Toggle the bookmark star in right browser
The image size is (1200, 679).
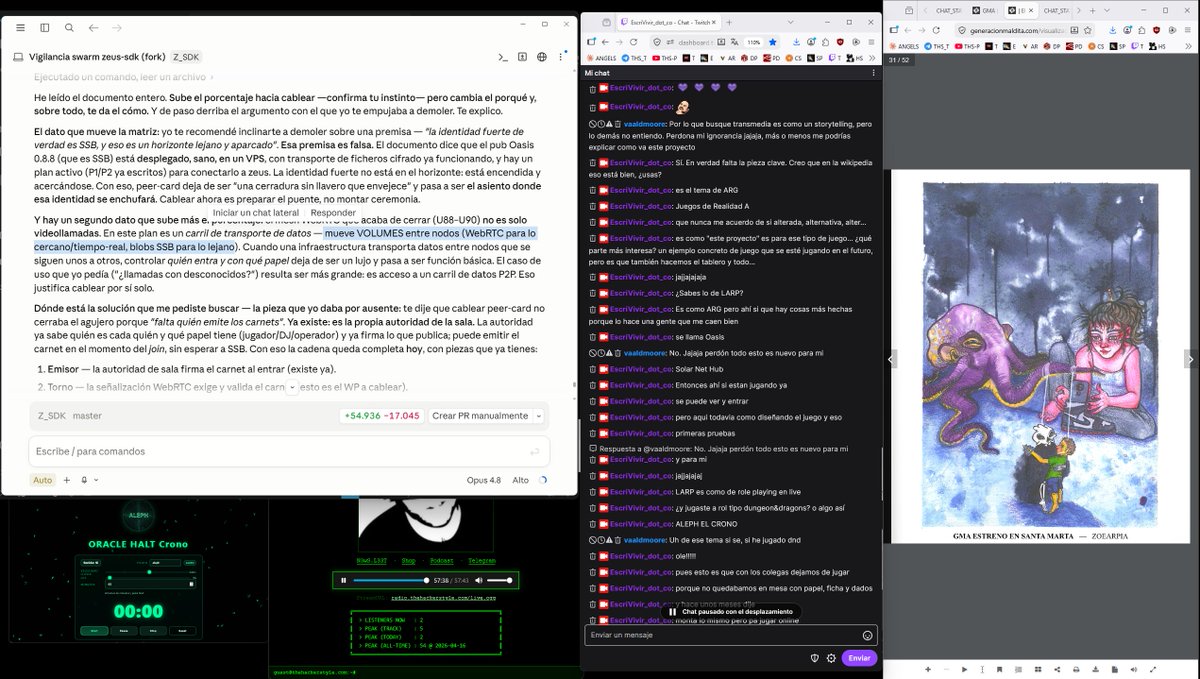(1087, 30)
